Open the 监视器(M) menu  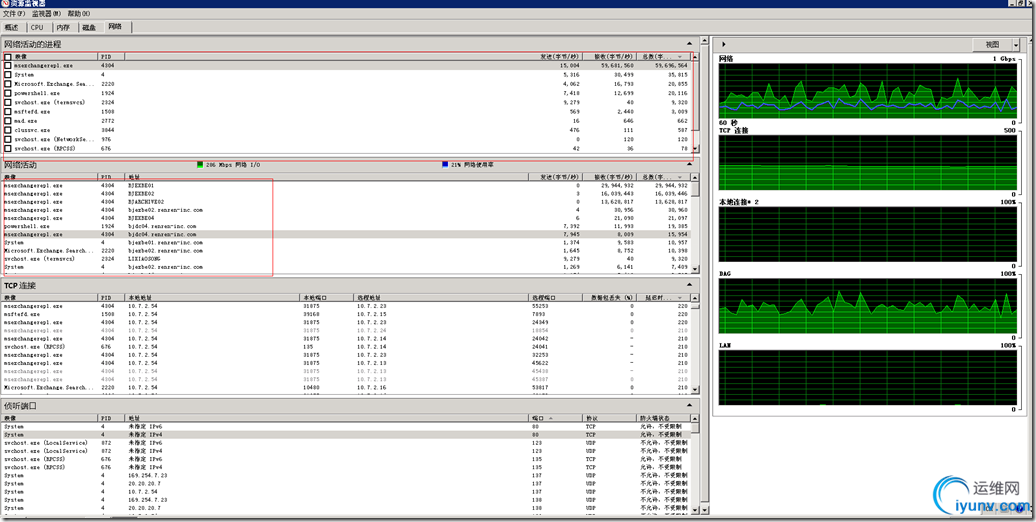coord(46,13)
